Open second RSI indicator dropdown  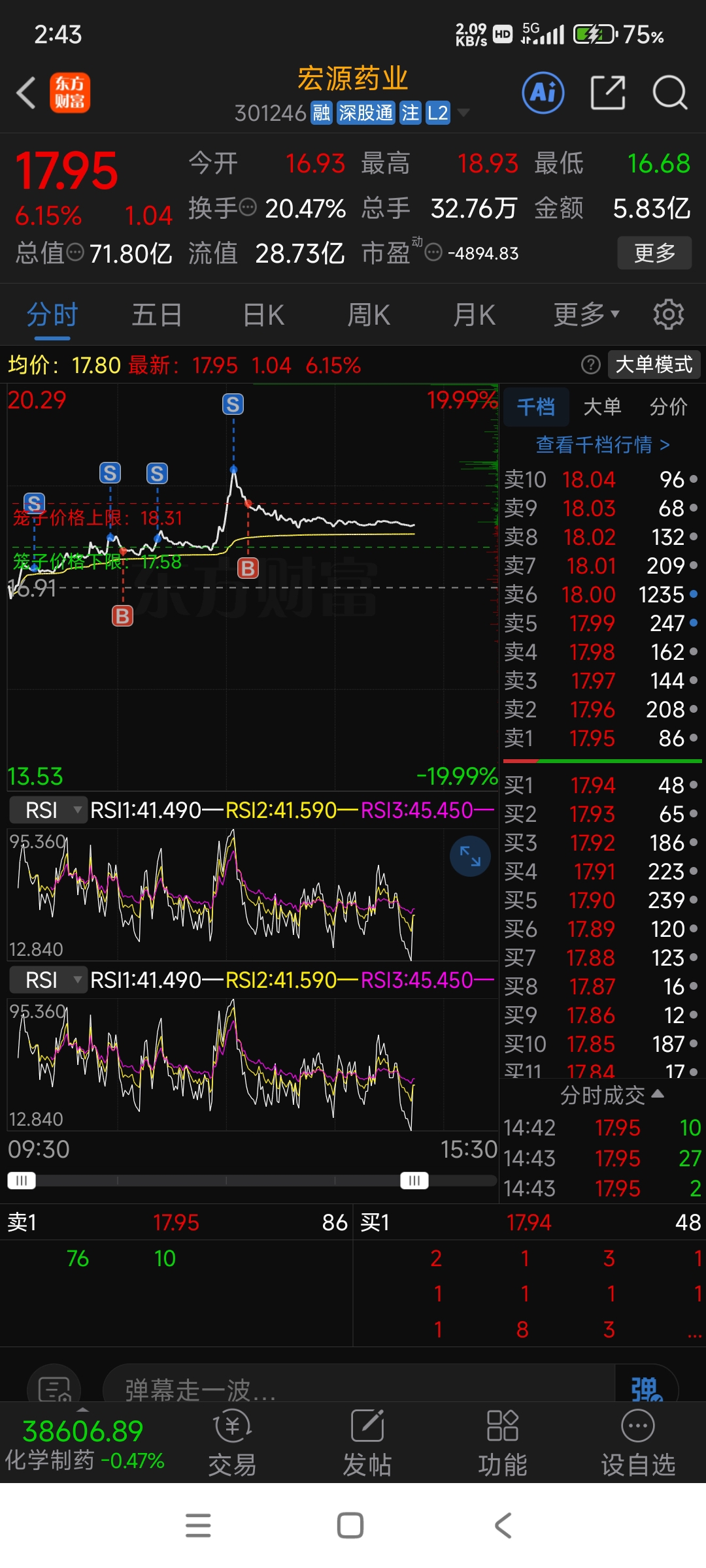48,980
